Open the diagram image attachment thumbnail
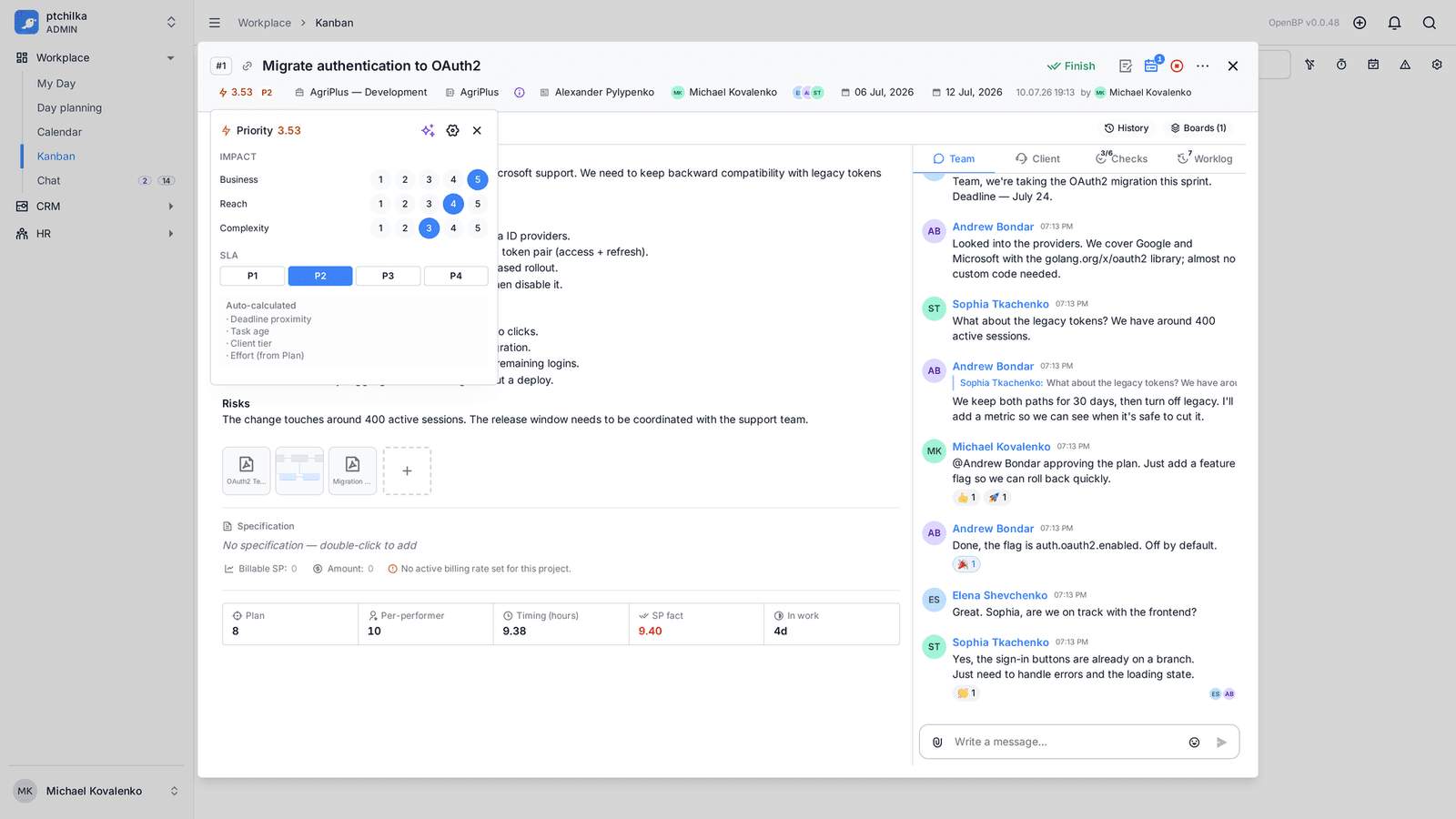The height and width of the screenshot is (819, 1456). click(x=299, y=470)
